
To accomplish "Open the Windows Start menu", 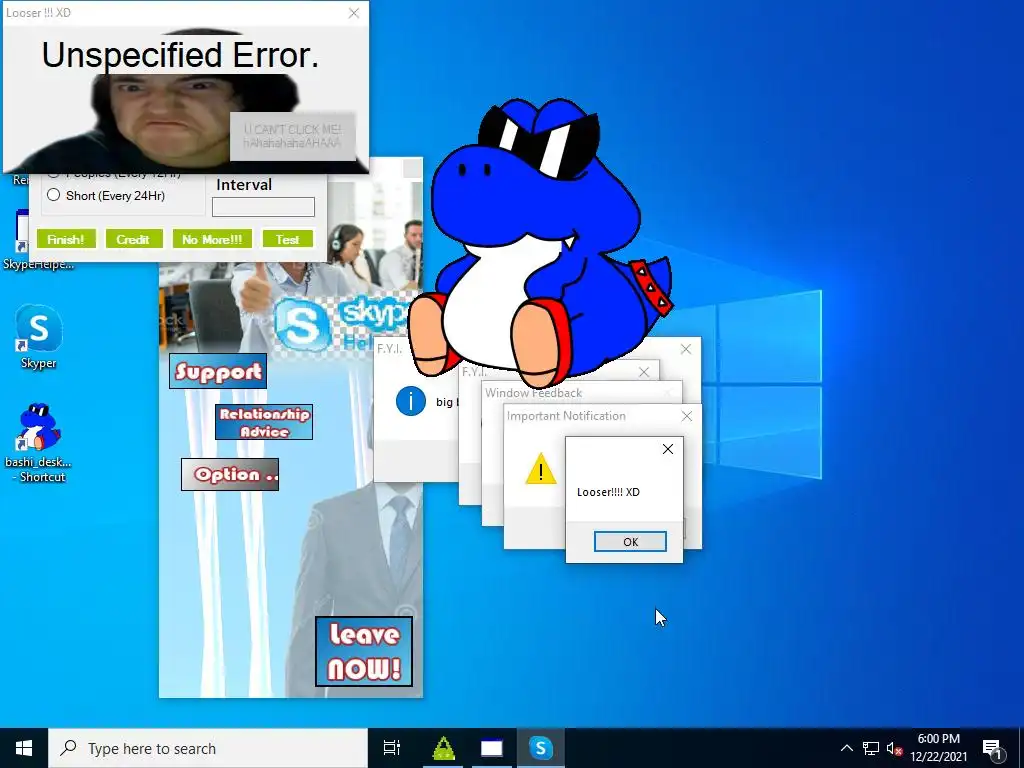I will (24, 748).
